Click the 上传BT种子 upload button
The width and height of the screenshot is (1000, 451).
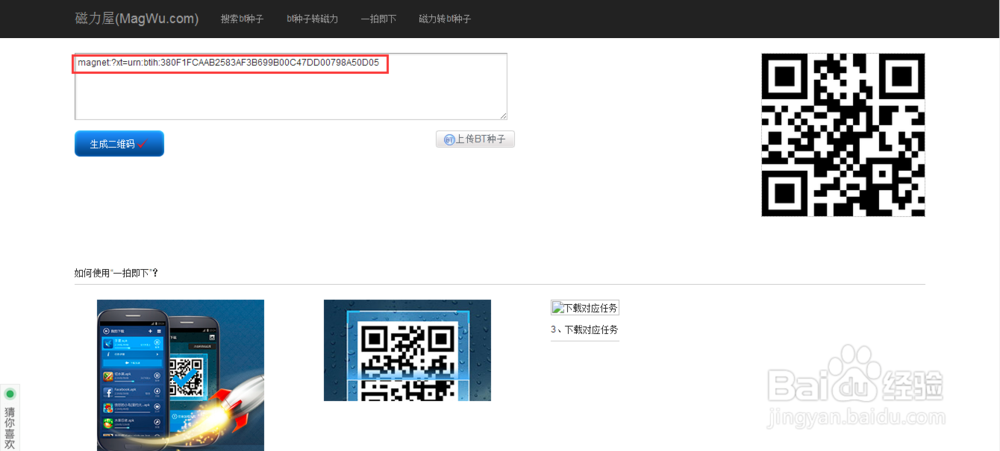(x=475, y=139)
